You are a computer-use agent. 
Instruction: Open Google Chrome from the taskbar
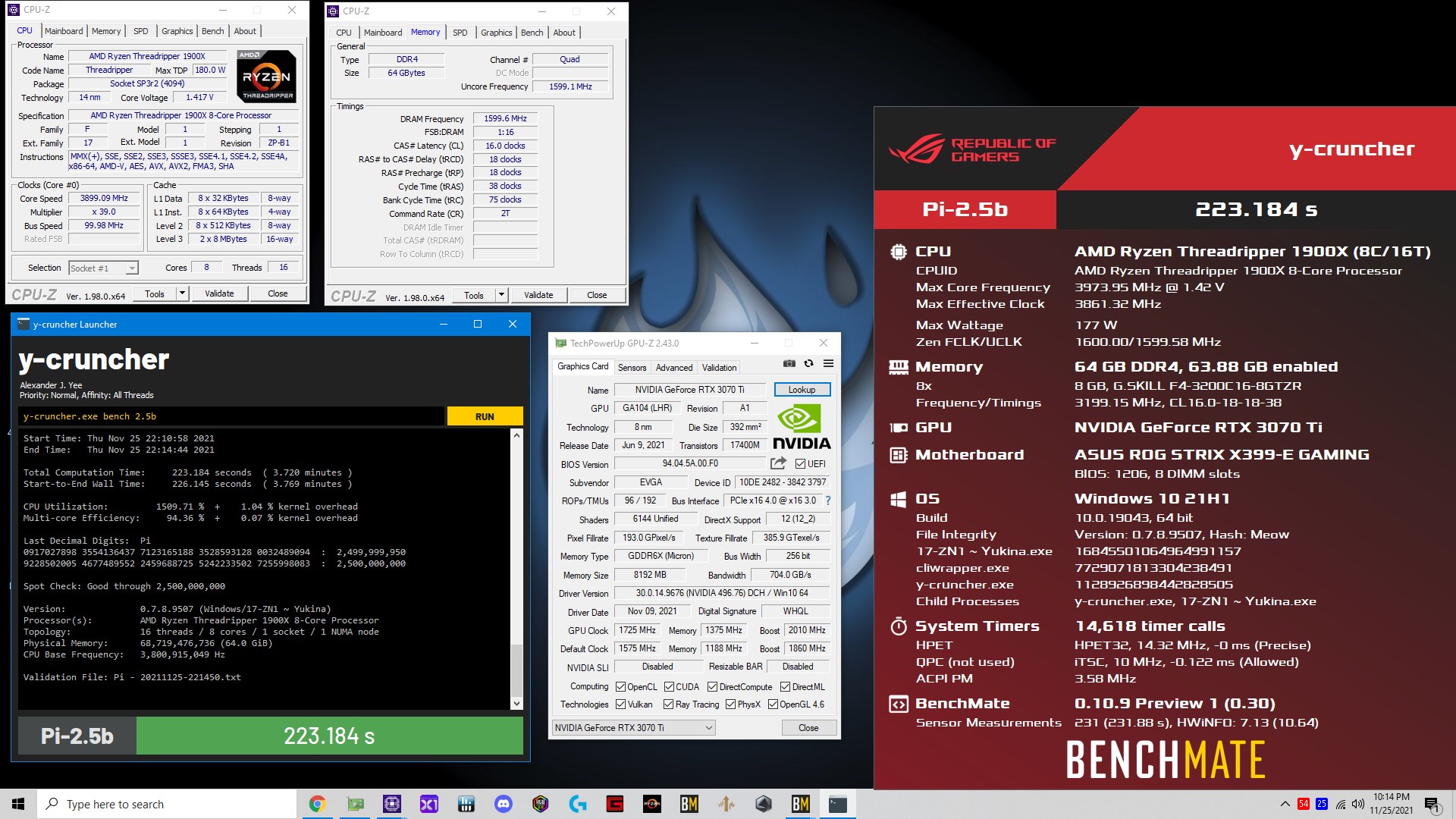318,804
